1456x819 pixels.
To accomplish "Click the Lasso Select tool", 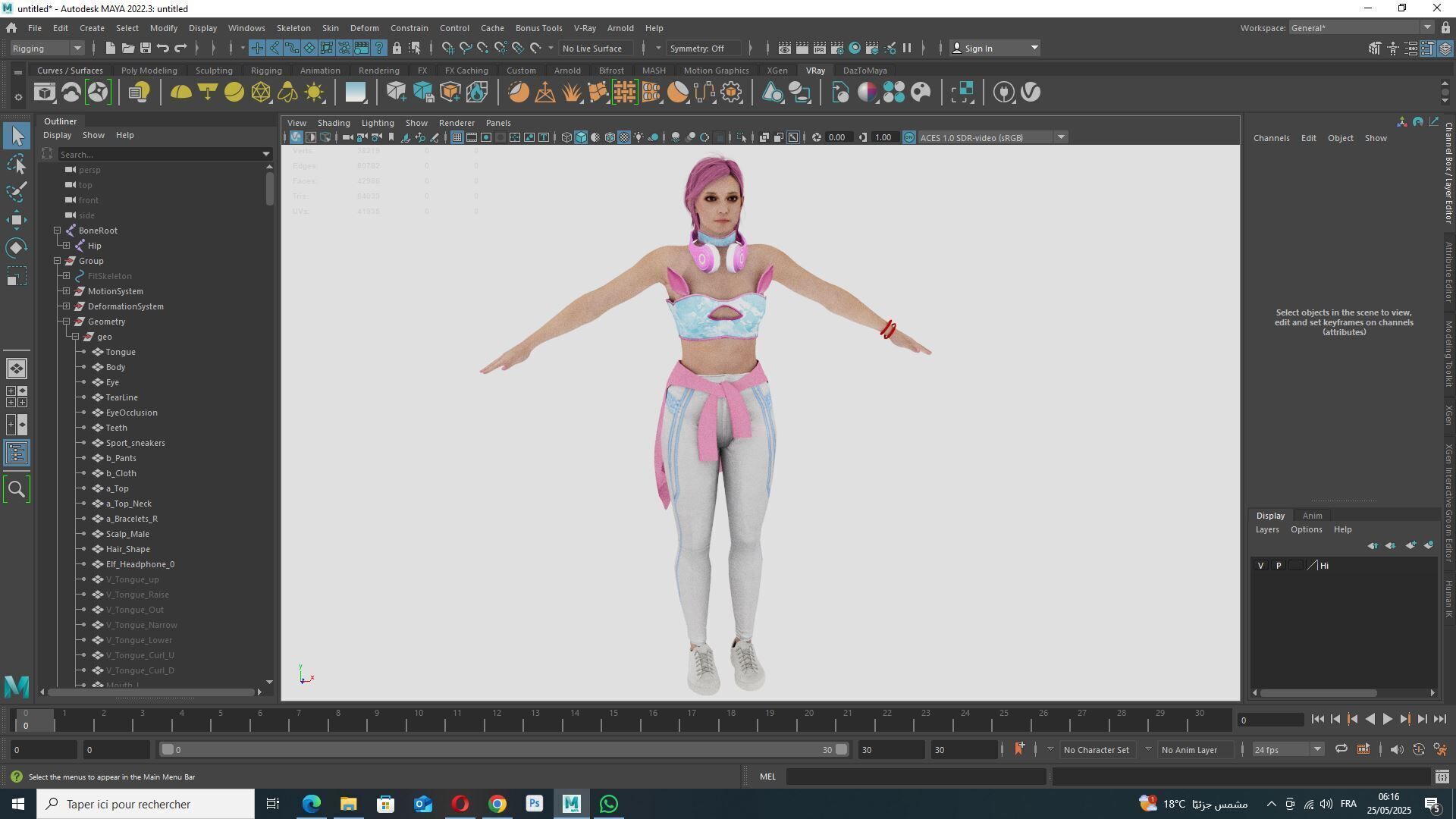I will pyautogui.click(x=17, y=165).
